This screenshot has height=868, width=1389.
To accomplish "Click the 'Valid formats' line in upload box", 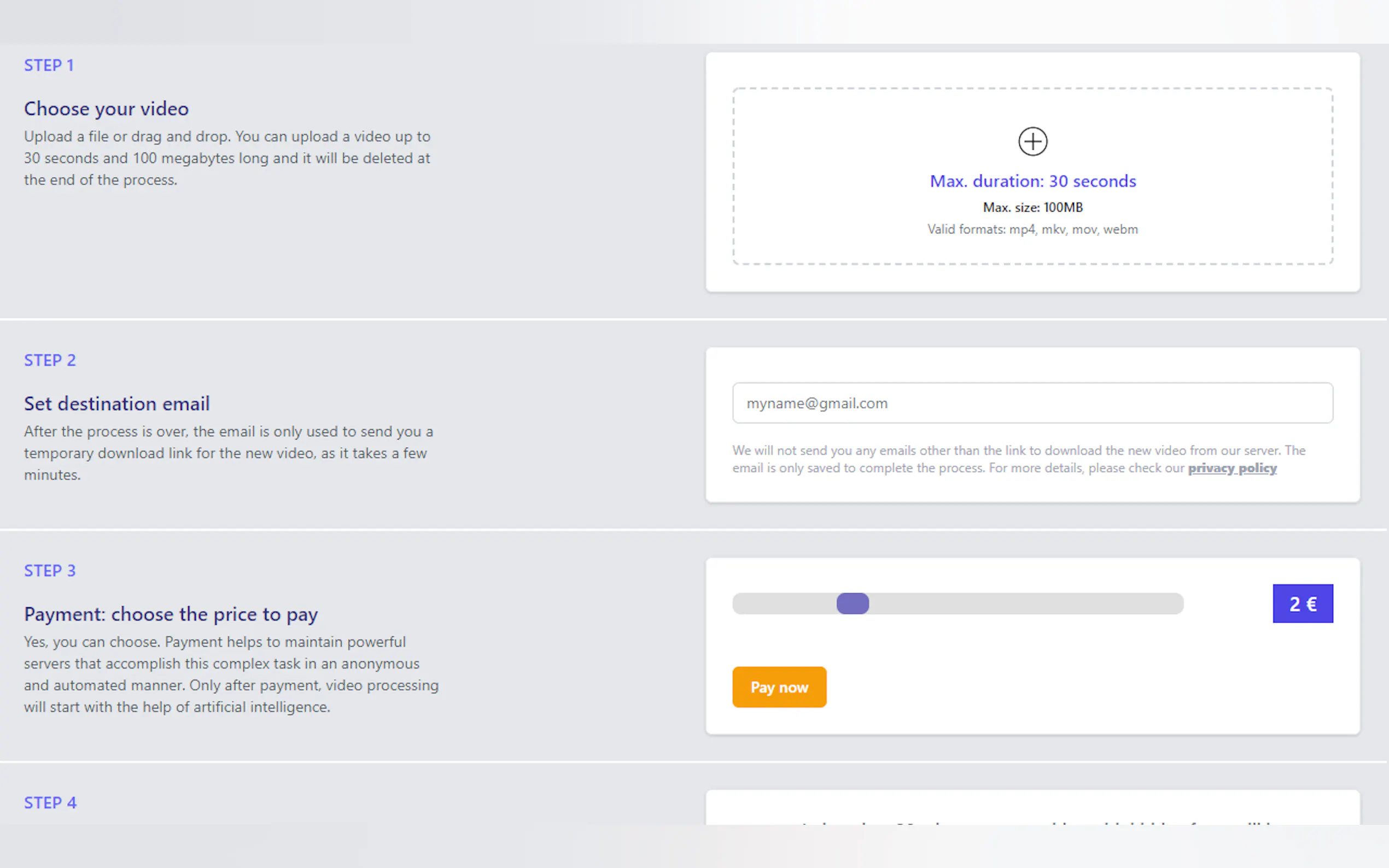I will (x=1032, y=229).
